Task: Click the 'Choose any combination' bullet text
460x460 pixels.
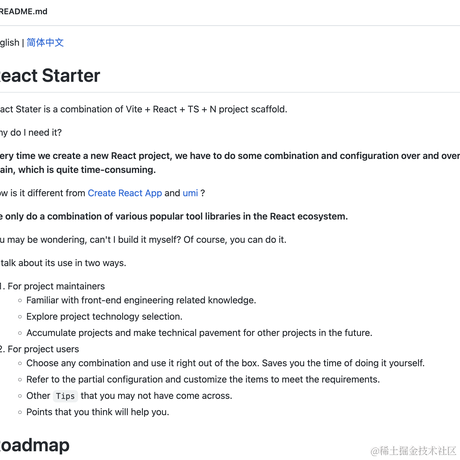Action: pos(226,363)
